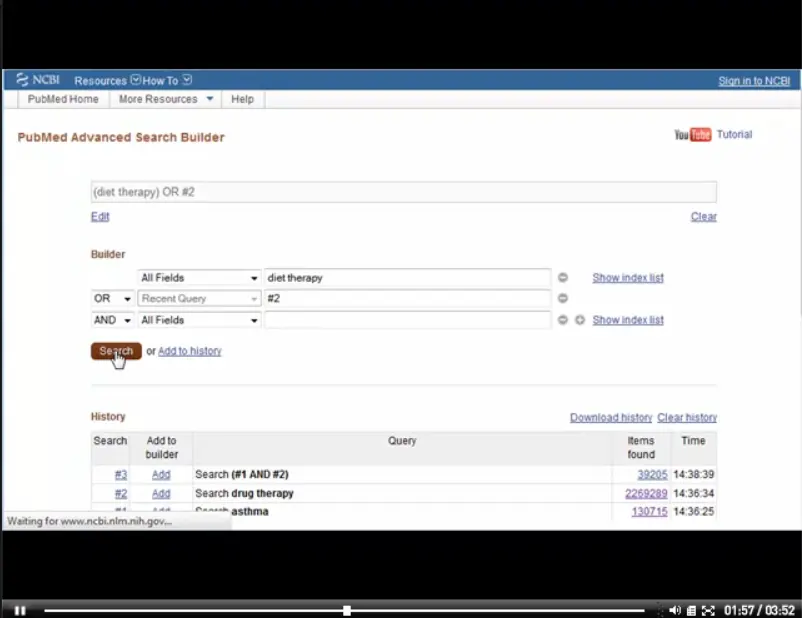Open the YouTube Tutorial icon

click(693, 135)
